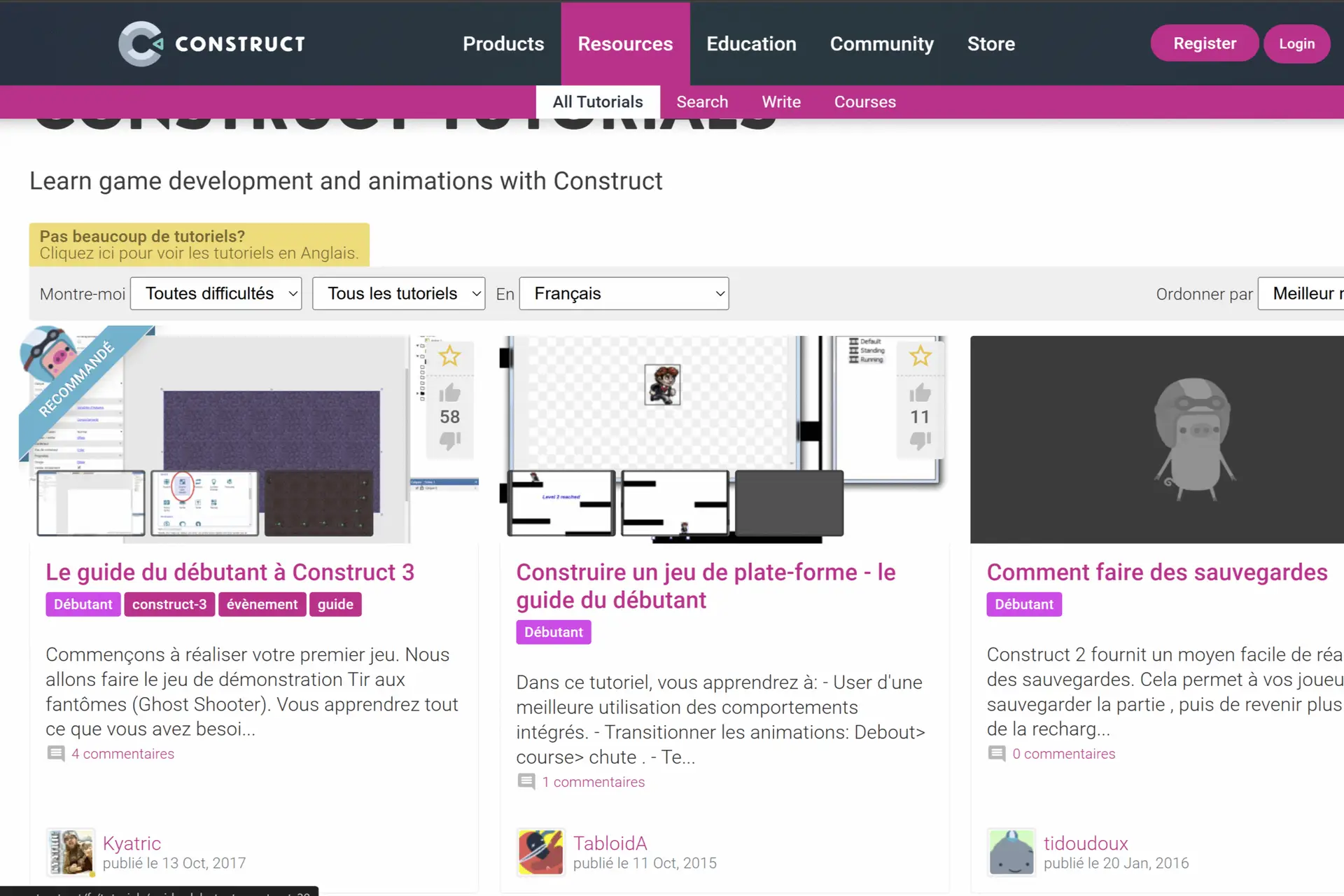Click tidoudoux's profile avatar
1344x896 pixels.
coord(1011,852)
